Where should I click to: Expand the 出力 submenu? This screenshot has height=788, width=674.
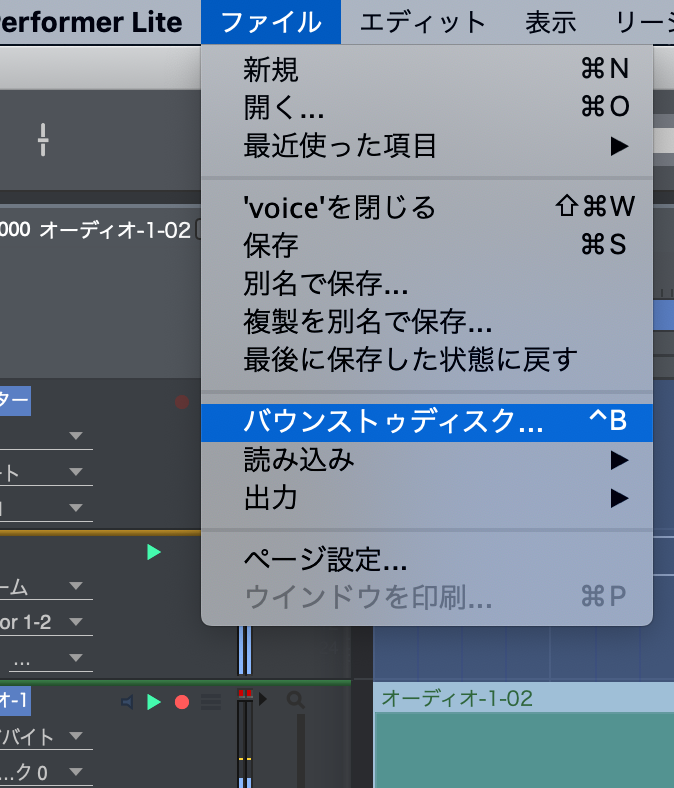[x=427, y=499]
